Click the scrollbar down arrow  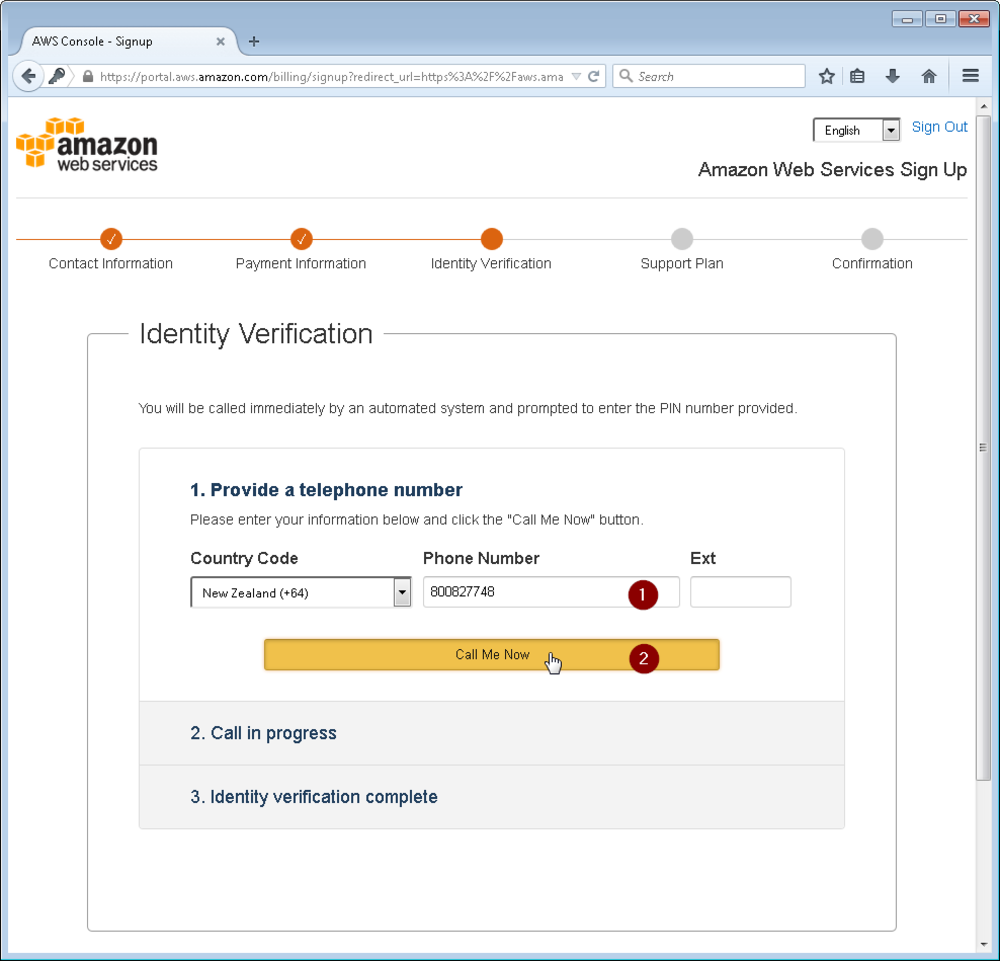[983, 944]
